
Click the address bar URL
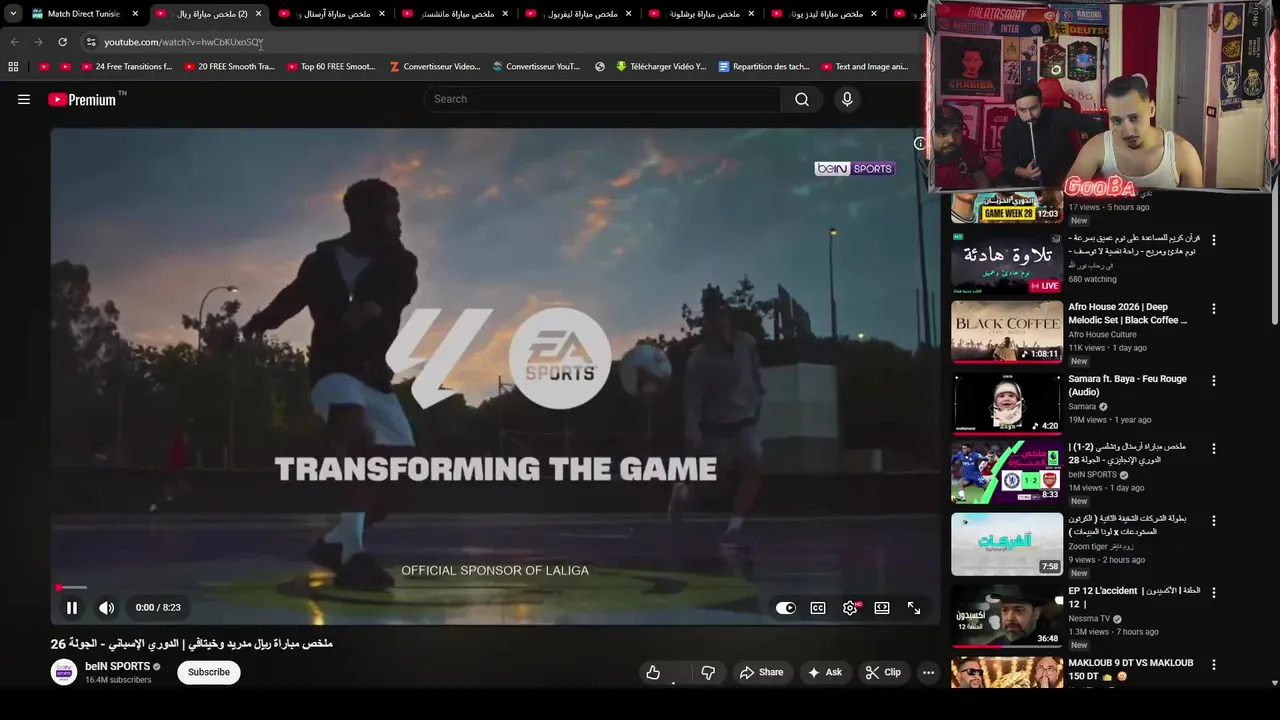(x=183, y=42)
